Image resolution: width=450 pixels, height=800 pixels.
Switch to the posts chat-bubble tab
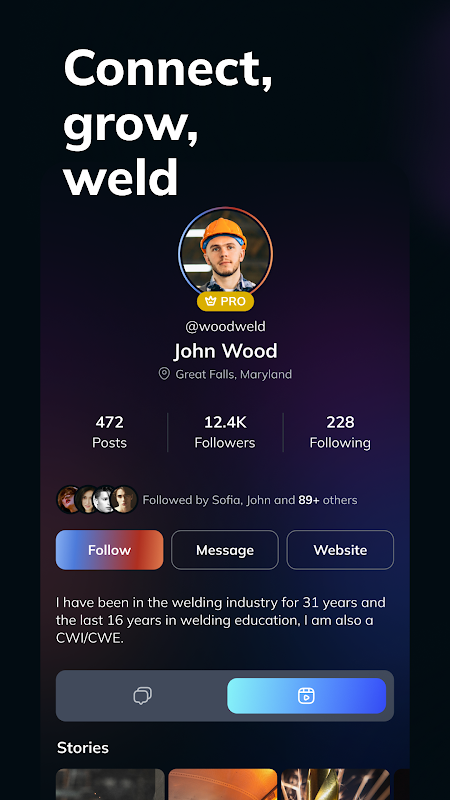(x=142, y=696)
